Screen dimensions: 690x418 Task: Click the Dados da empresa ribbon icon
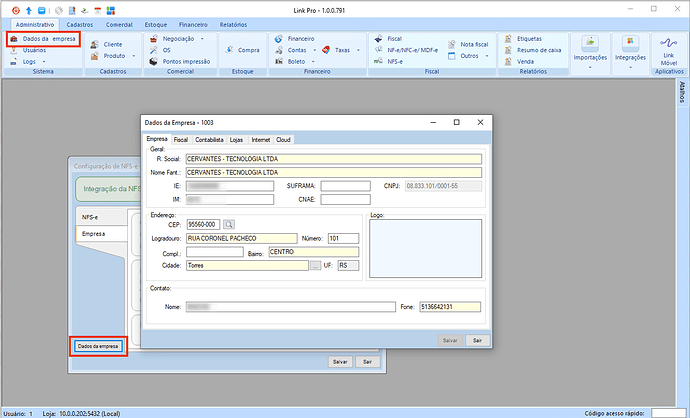point(14,38)
